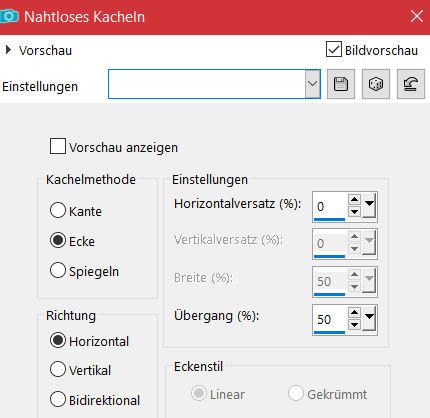Expand the Vorschau section triangle
Viewport: 430px width, 418px height.
point(8,50)
